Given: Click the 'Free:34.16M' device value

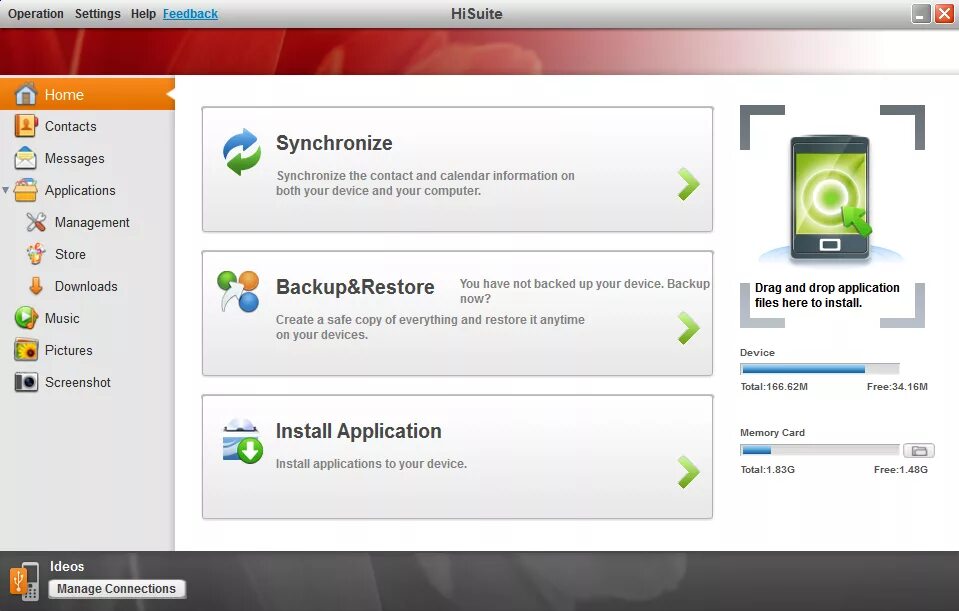Looking at the screenshot, I should pos(897,387).
